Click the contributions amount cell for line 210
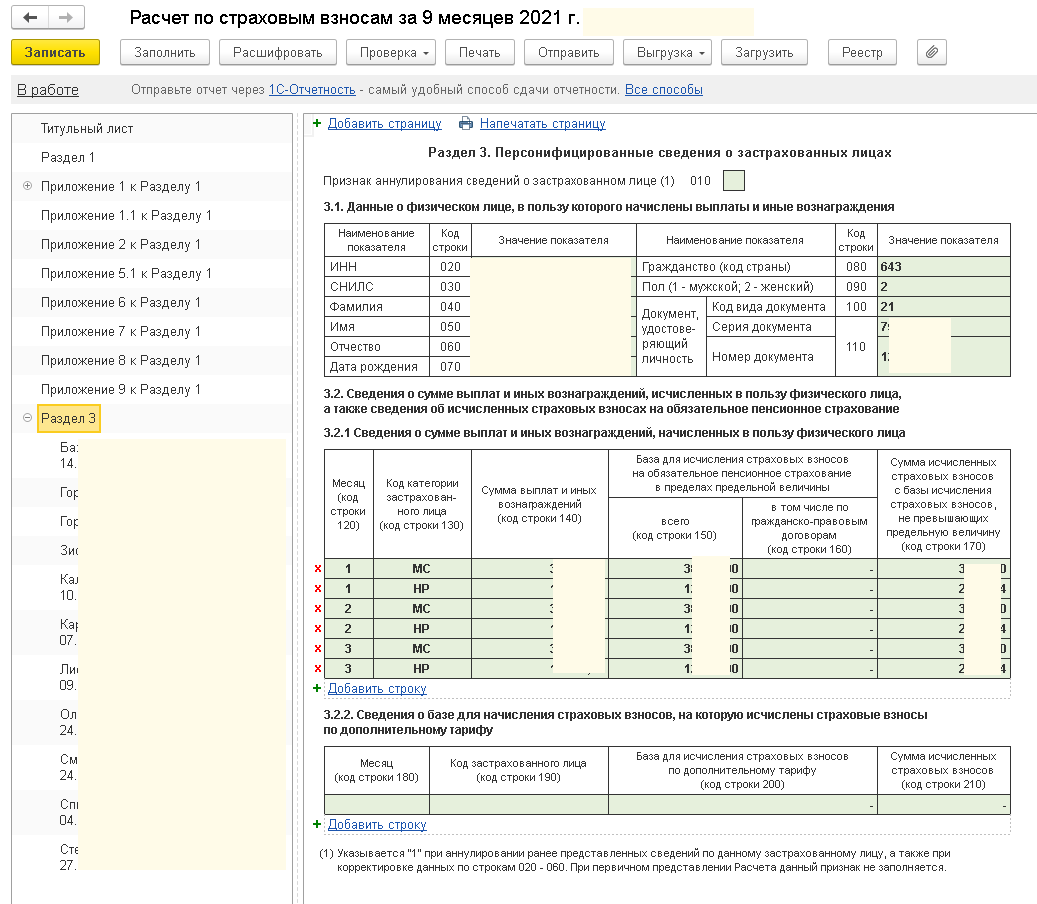The width and height of the screenshot is (1037, 904). click(x=944, y=804)
